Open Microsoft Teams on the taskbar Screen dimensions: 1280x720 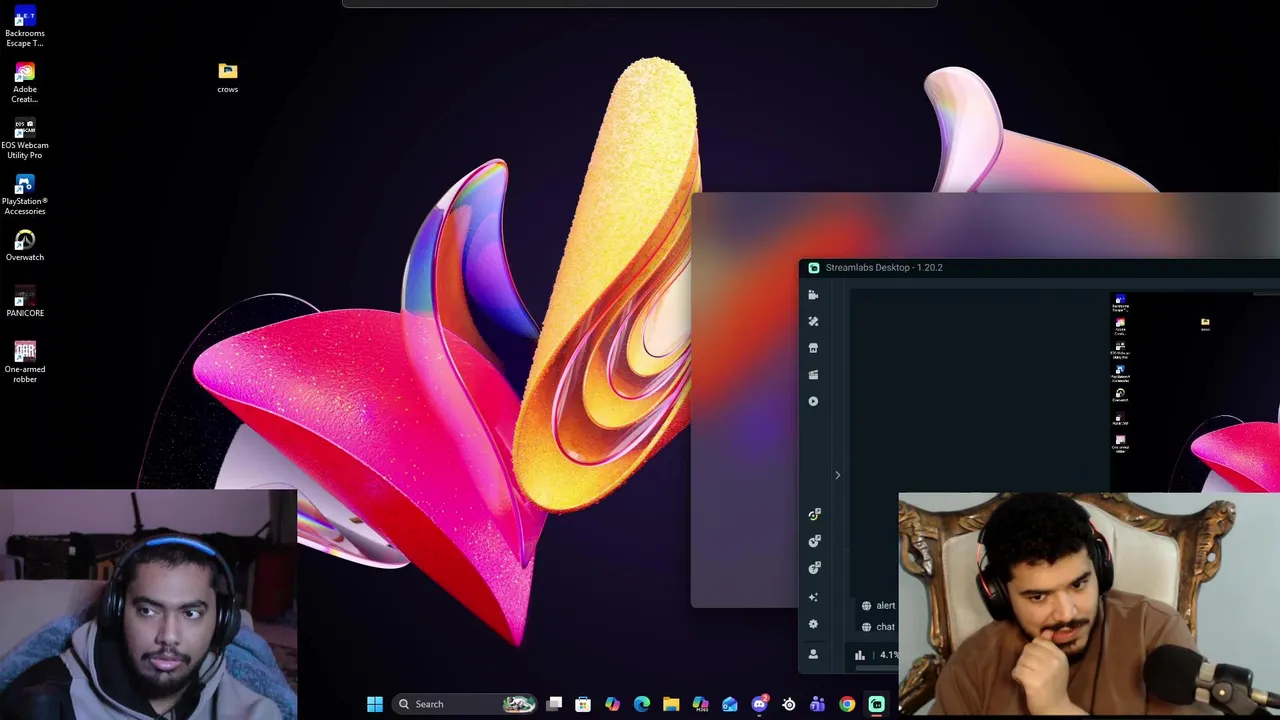817,704
